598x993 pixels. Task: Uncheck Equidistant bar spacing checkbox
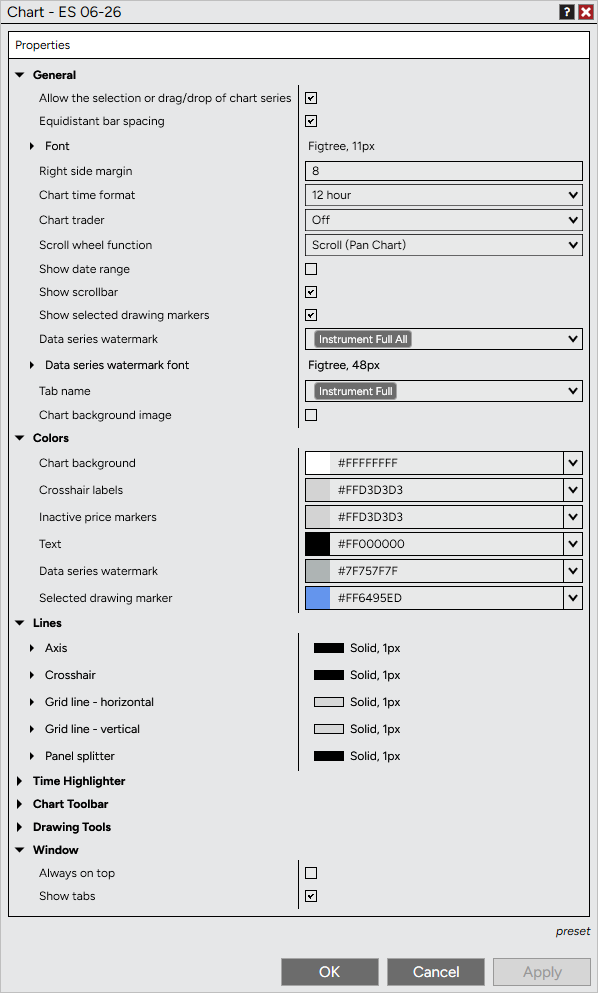point(311,121)
